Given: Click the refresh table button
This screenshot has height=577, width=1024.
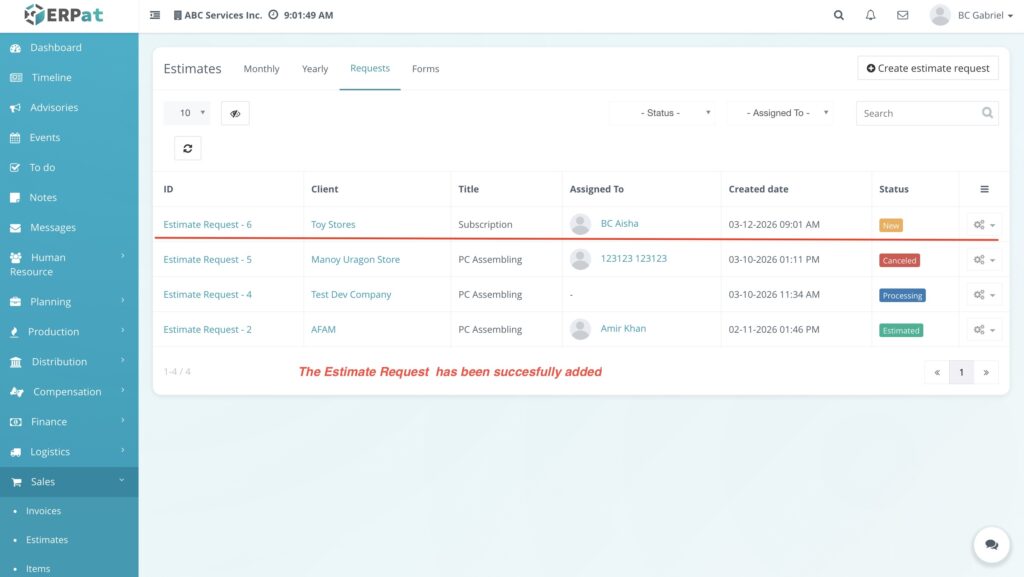Looking at the screenshot, I should (x=187, y=148).
